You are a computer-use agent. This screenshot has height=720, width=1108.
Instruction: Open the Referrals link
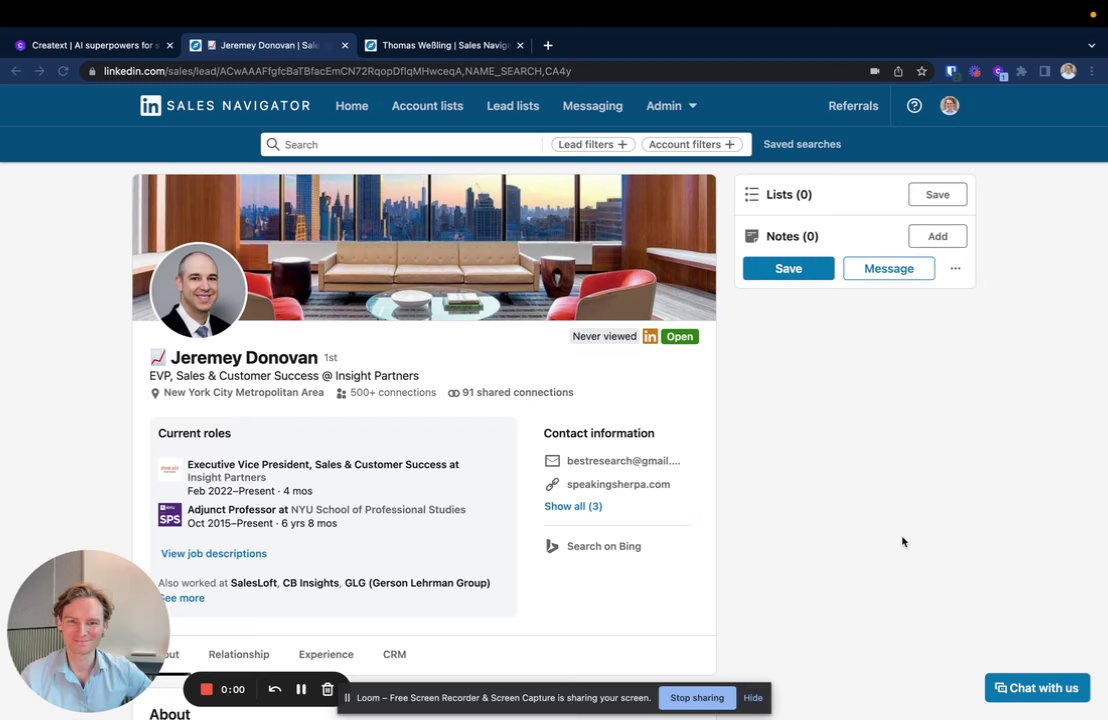(853, 105)
